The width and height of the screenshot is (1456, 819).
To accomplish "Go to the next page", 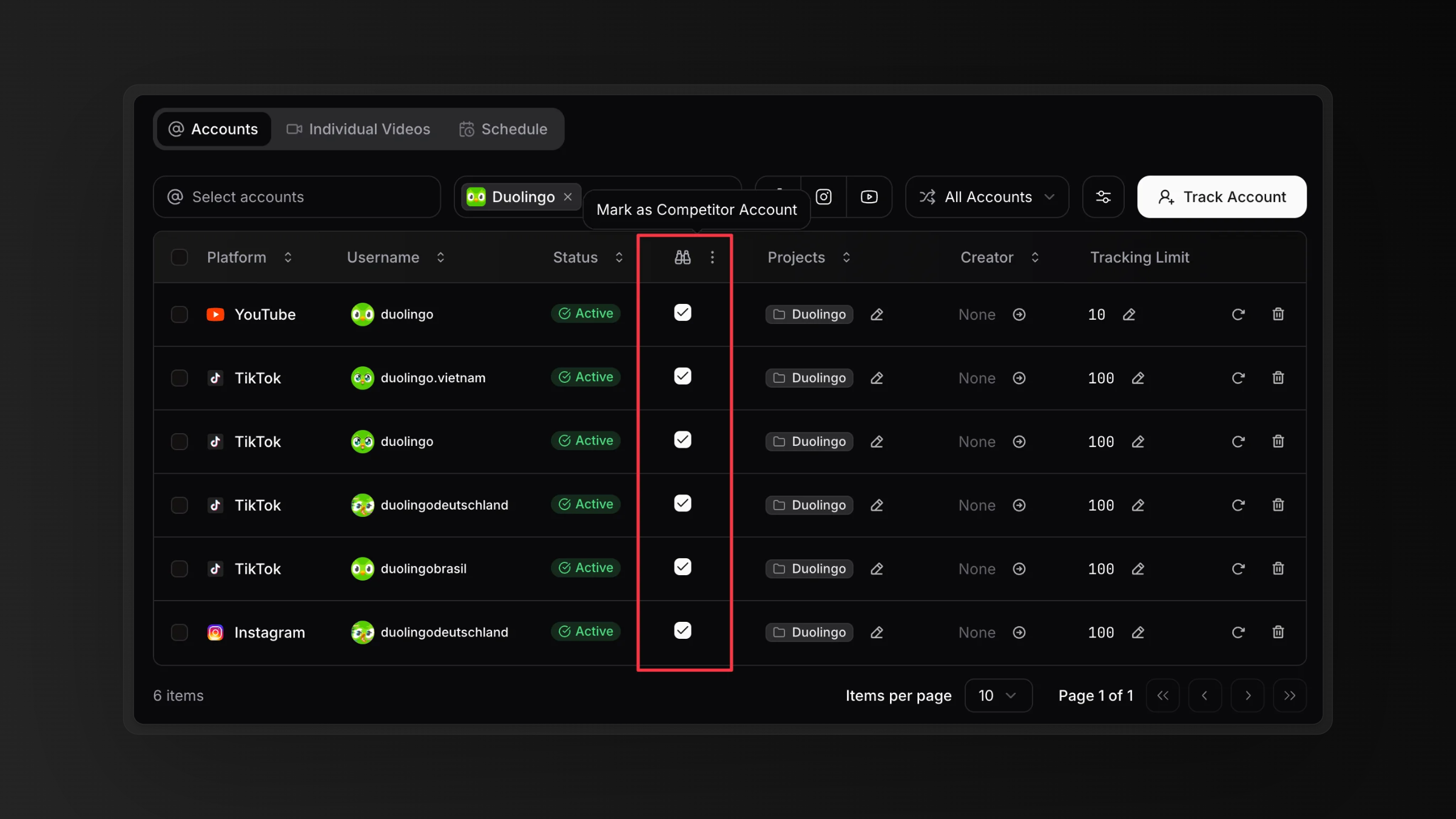I will (x=1247, y=695).
